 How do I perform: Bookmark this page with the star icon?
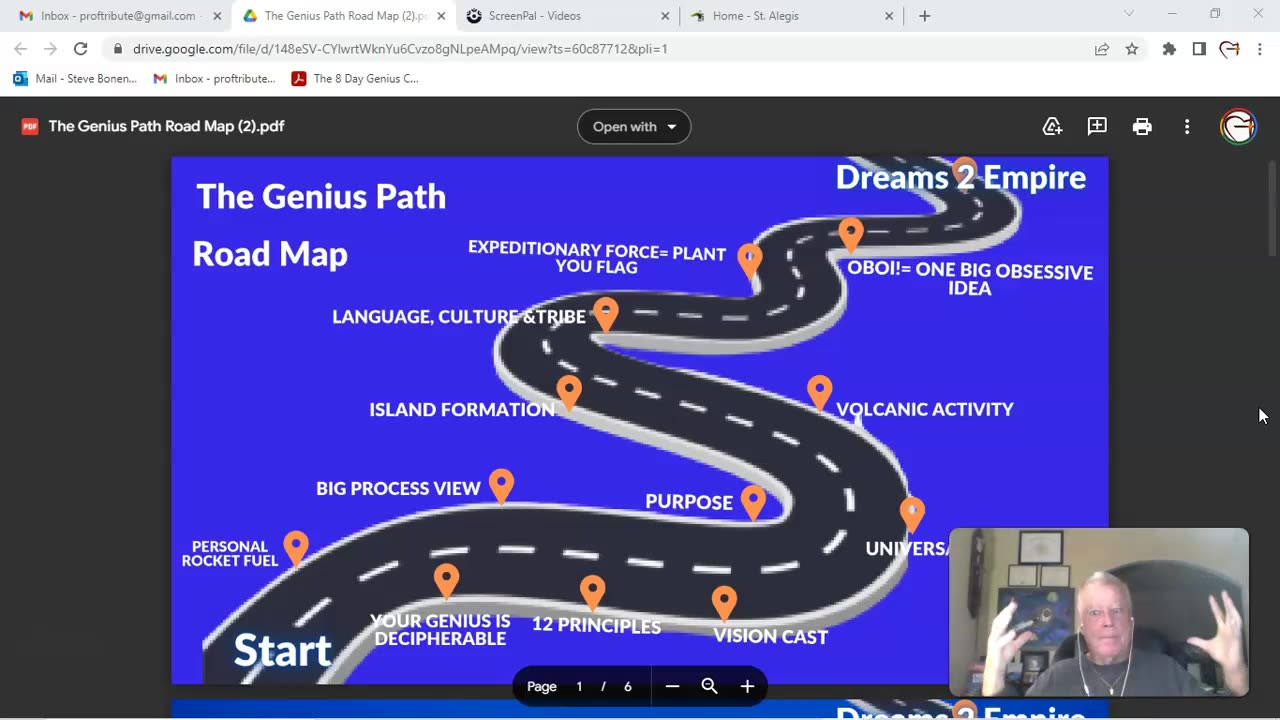tap(1132, 48)
